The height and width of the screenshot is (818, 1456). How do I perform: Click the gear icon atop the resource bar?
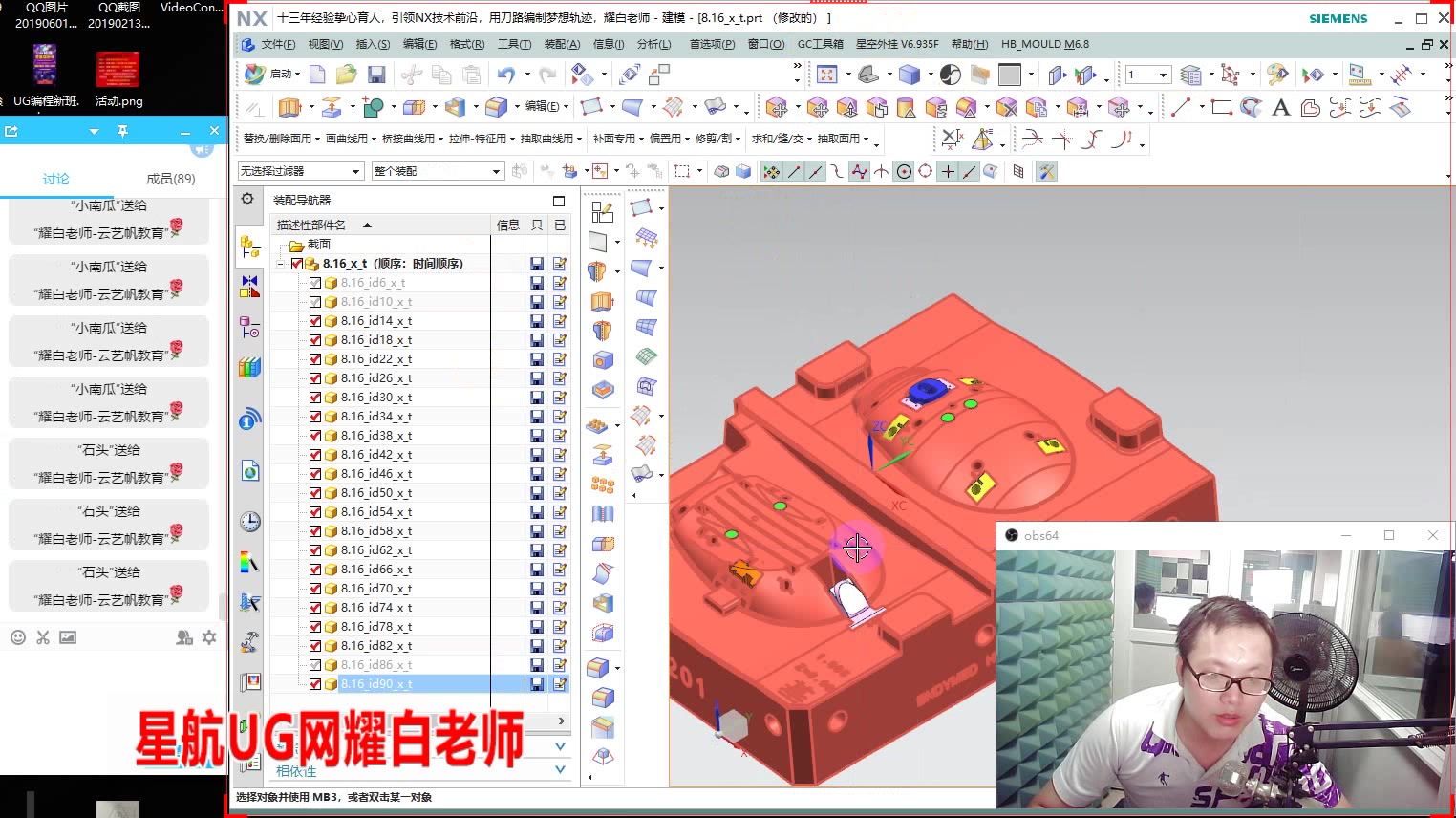(246, 199)
